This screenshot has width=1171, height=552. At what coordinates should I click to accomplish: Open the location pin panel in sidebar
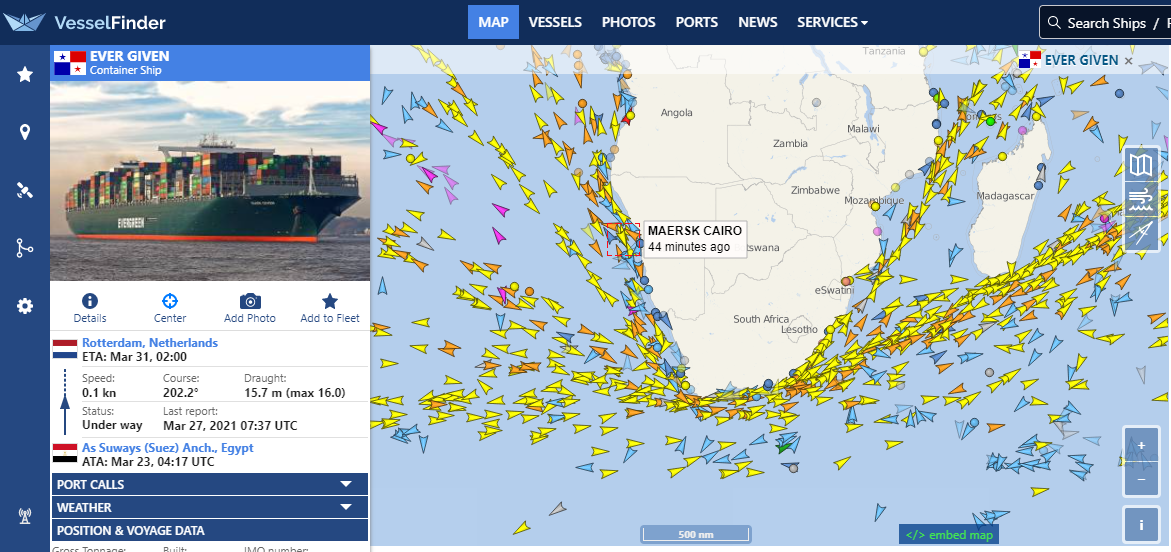point(25,133)
